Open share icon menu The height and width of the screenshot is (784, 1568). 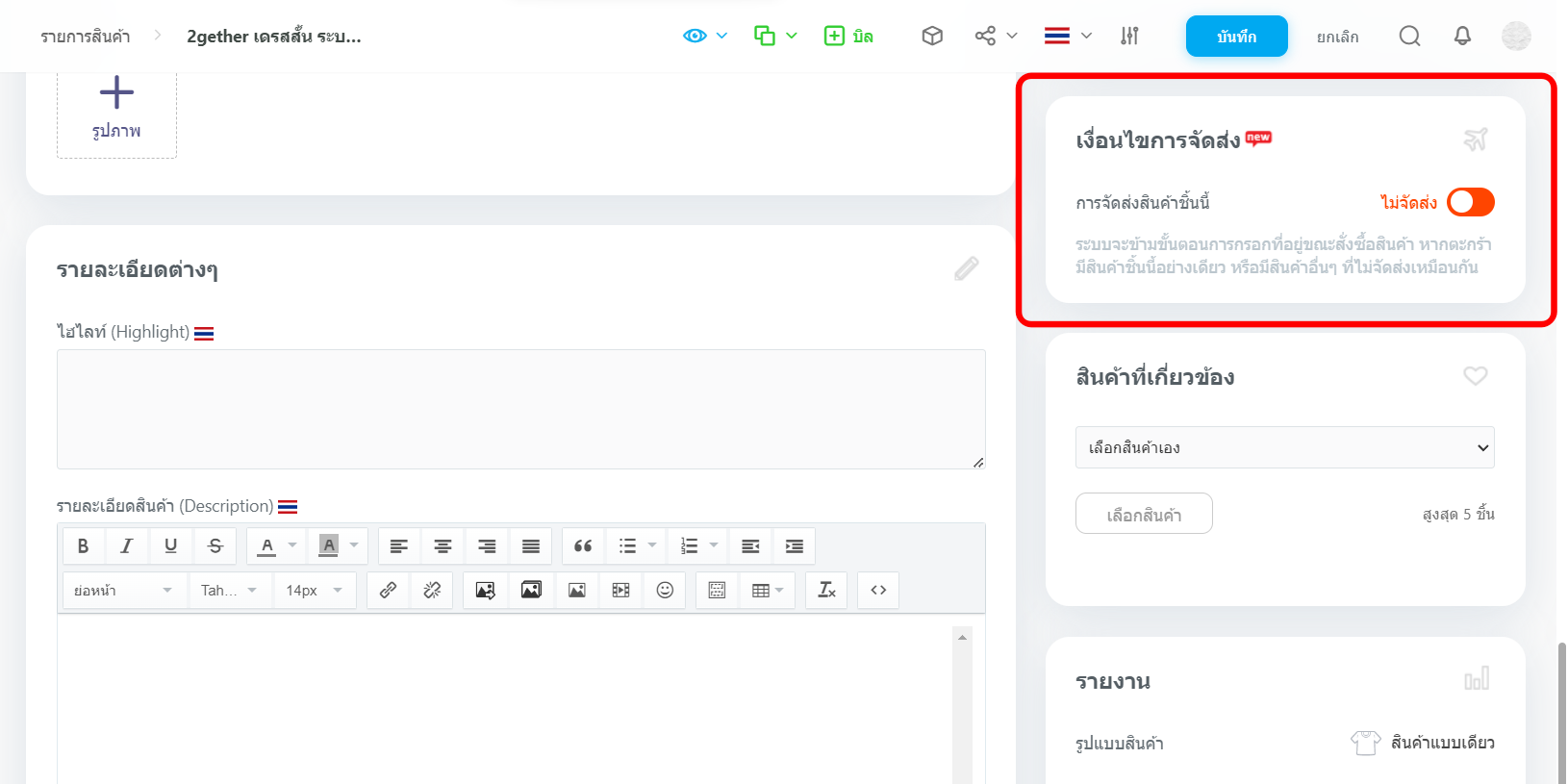click(996, 36)
